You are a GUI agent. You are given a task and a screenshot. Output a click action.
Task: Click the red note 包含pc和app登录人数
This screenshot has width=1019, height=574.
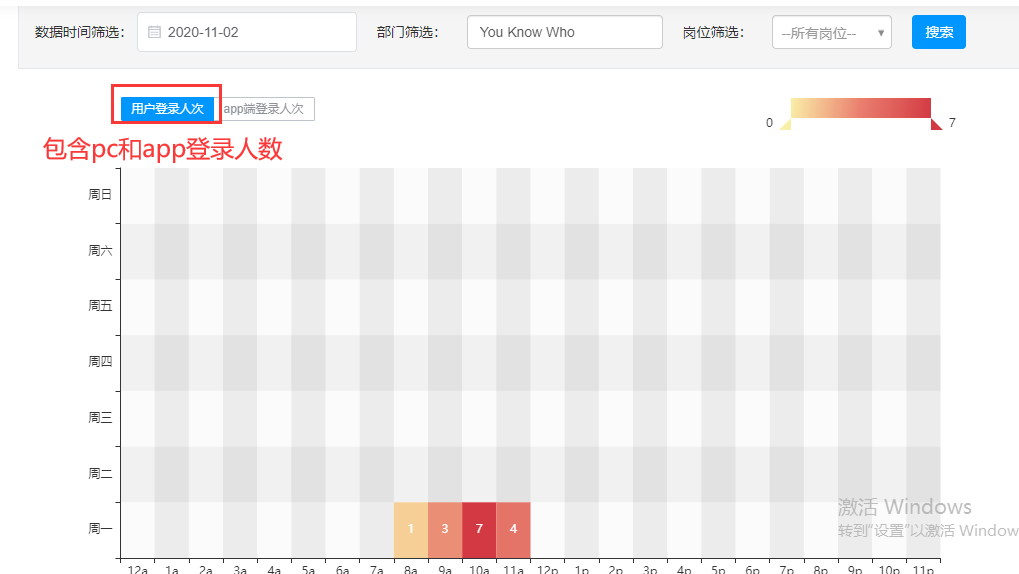click(x=163, y=150)
